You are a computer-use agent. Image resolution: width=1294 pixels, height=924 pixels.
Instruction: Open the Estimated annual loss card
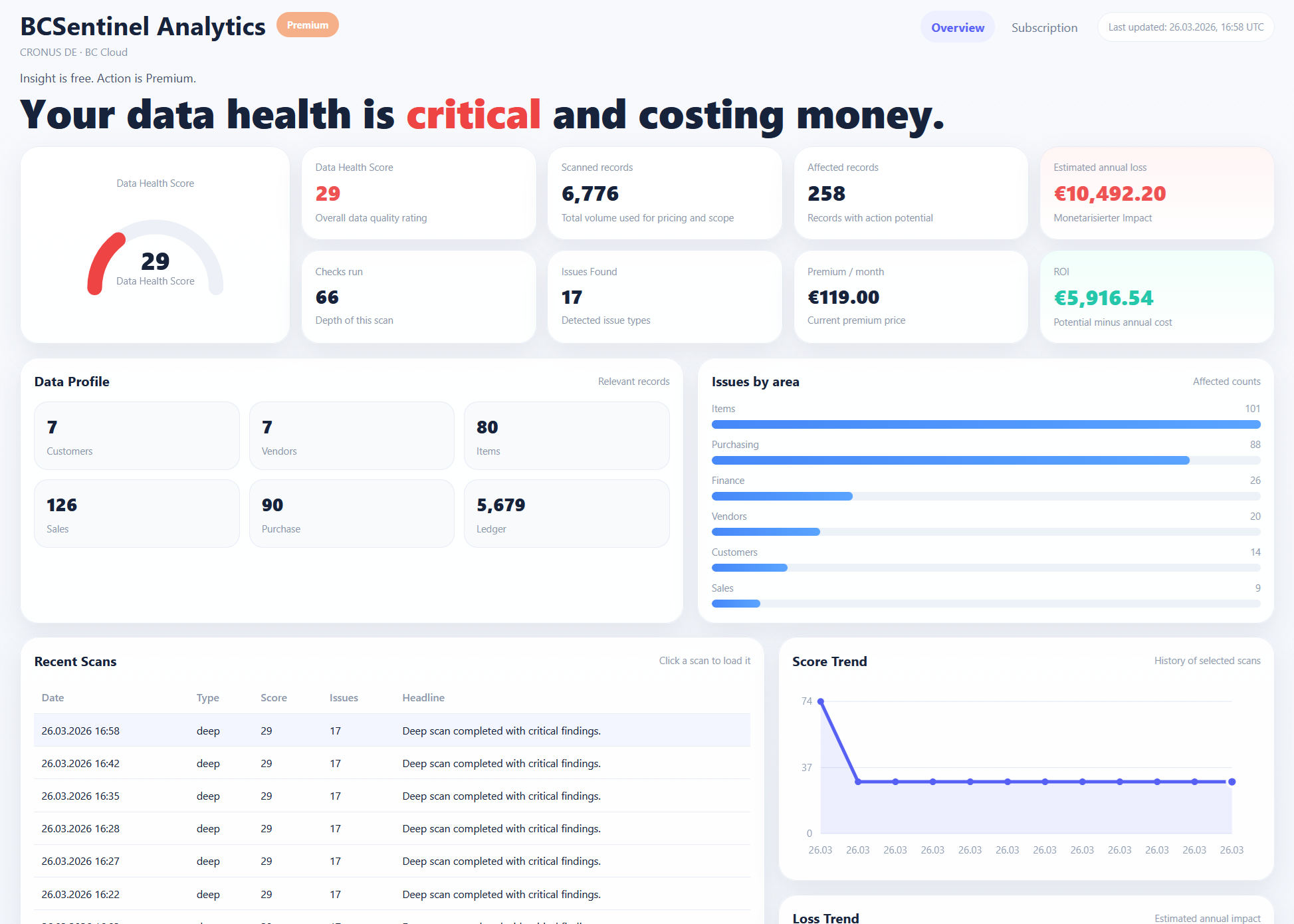(1156, 193)
